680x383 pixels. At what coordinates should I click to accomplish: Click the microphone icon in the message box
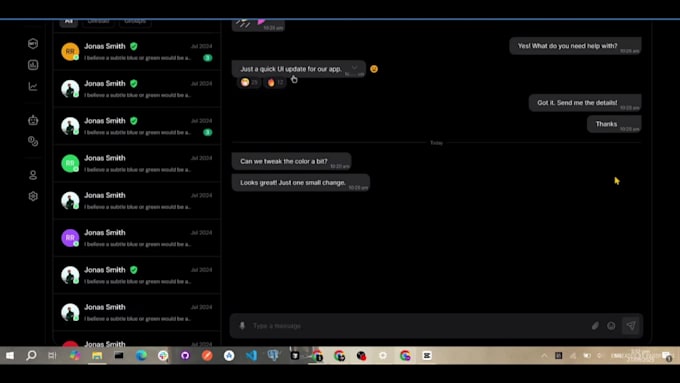tap(242, 326)
